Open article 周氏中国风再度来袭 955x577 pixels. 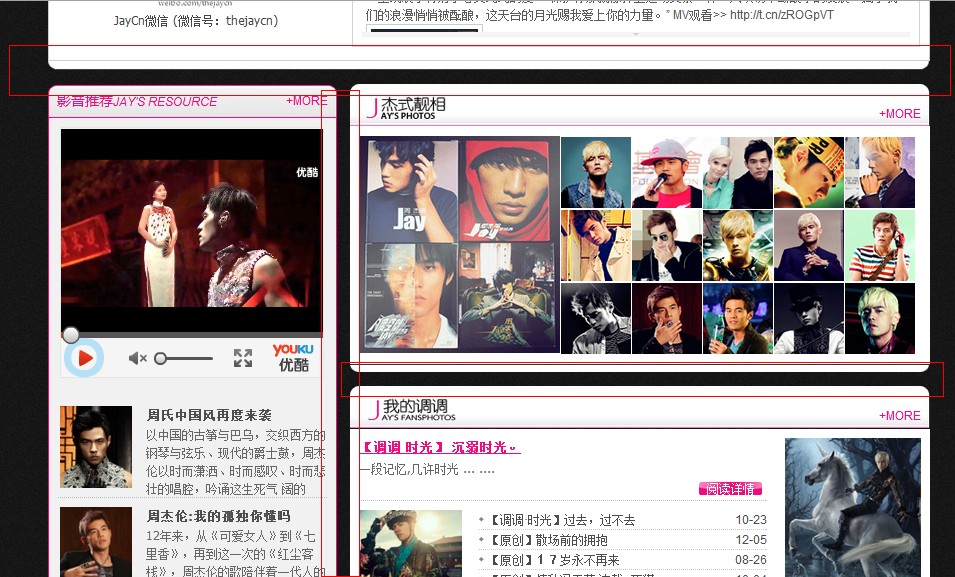pos(209,416)
